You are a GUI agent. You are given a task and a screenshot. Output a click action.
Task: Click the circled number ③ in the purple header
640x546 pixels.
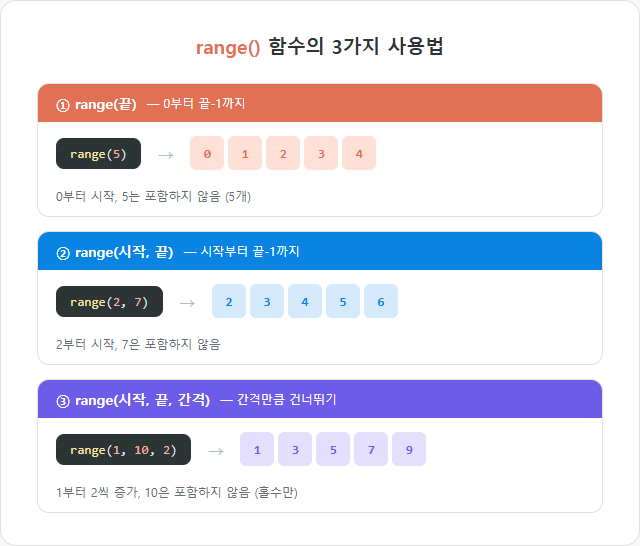point(63,402)
